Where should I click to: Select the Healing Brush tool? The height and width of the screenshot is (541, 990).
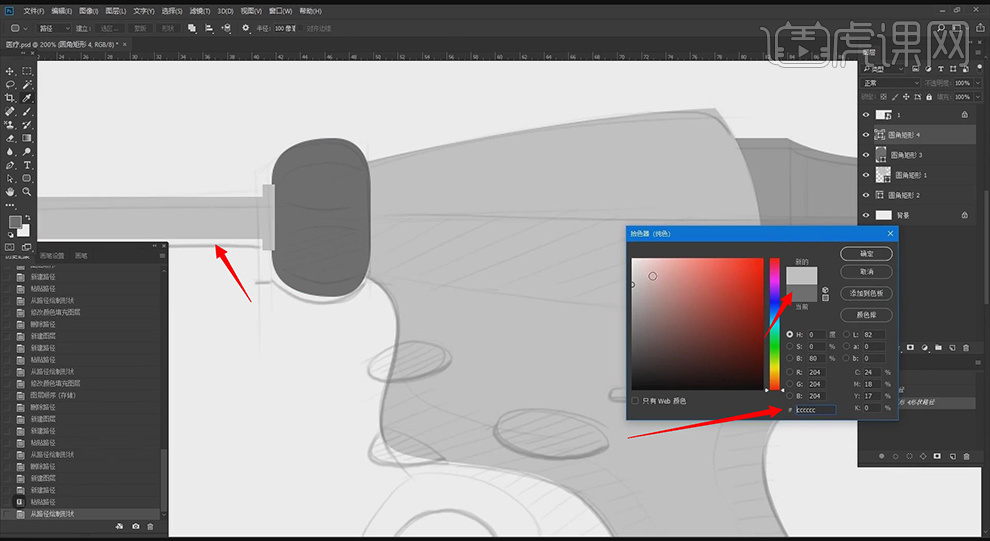click(x=9, y=111)
